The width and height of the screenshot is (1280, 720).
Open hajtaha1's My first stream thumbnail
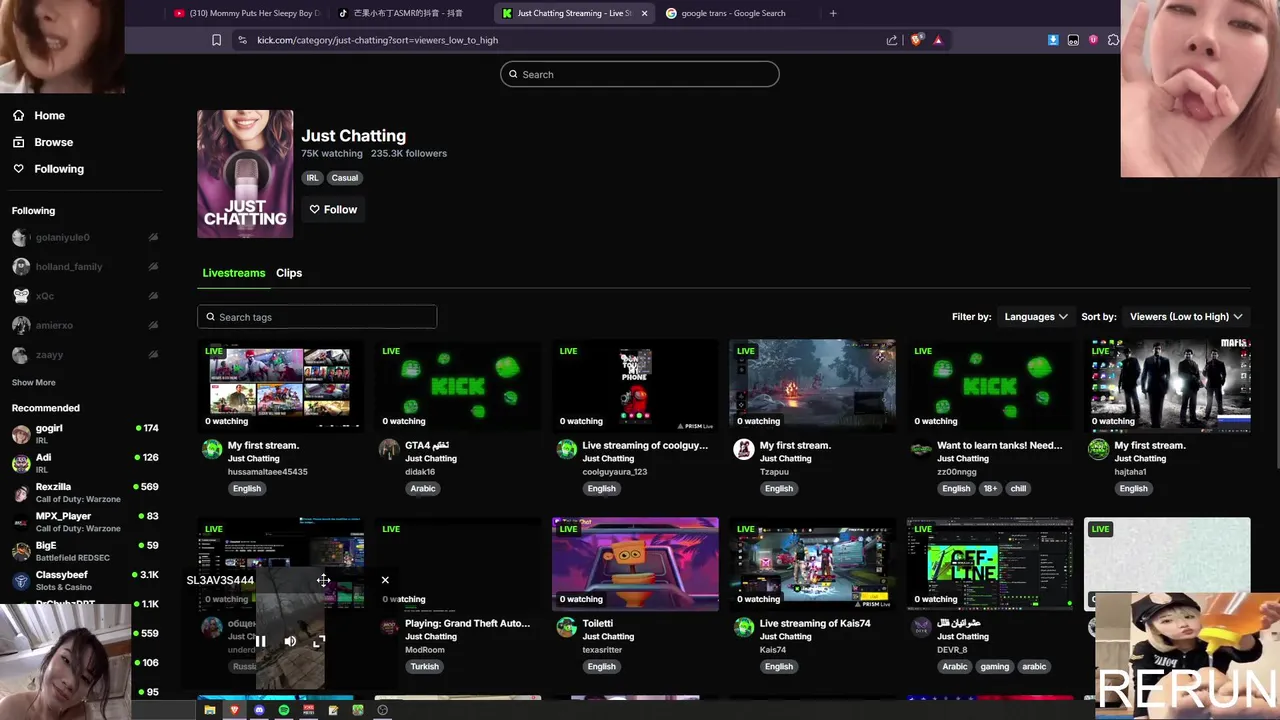click(1167, 386)
